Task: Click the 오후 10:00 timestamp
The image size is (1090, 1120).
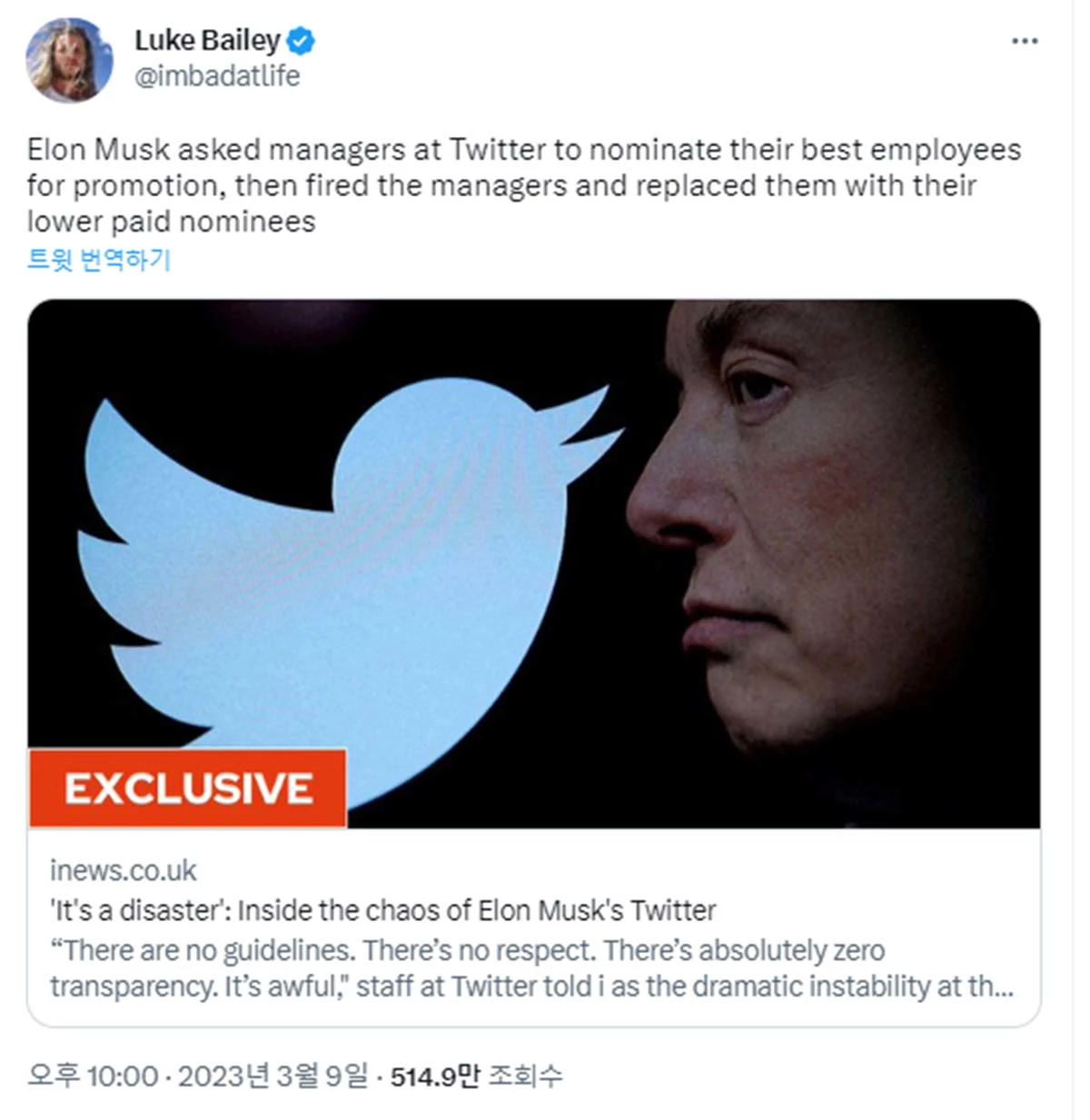Action: pos(93,1076)
